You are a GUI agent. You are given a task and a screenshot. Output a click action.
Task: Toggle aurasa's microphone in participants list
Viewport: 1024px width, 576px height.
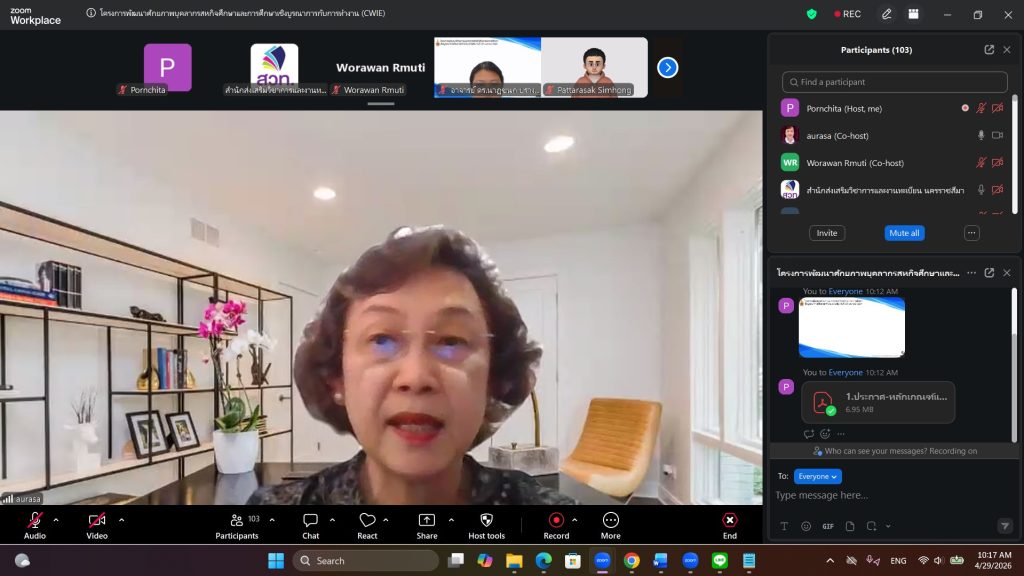(981, 135)
